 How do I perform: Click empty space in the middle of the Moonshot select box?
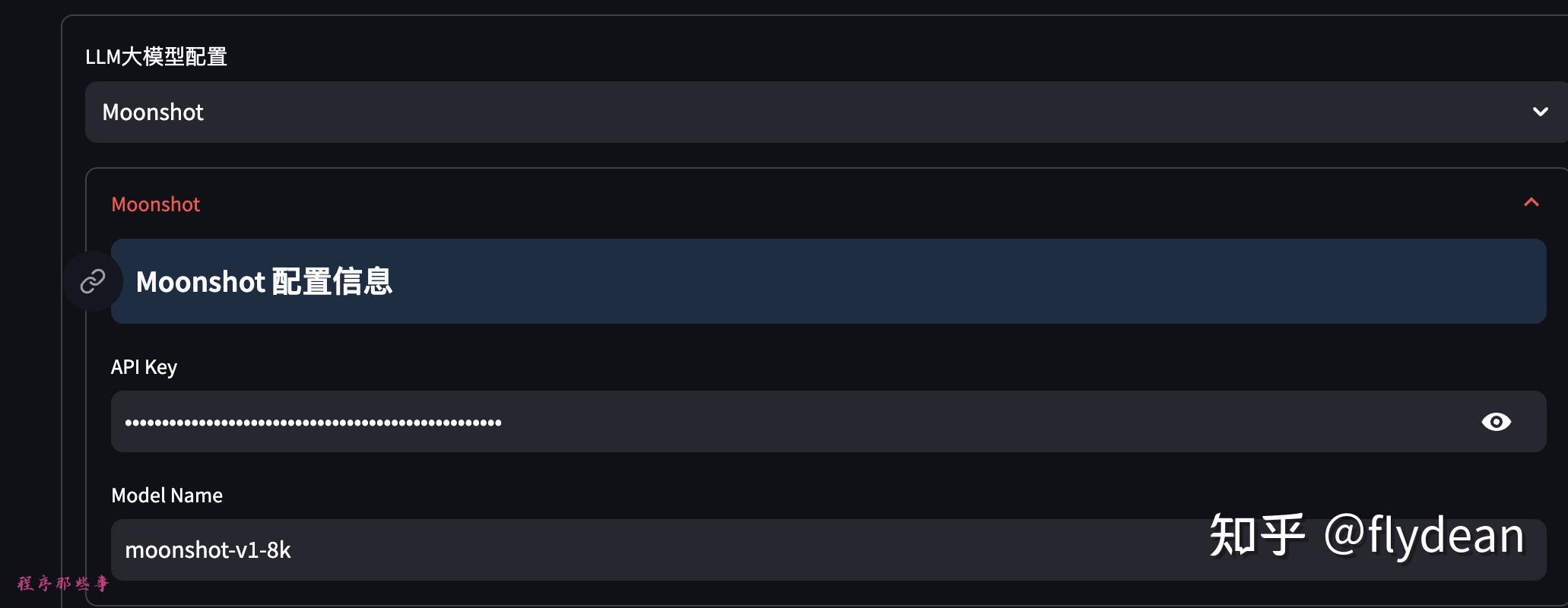pyautogui.click(x=836, y=112)
